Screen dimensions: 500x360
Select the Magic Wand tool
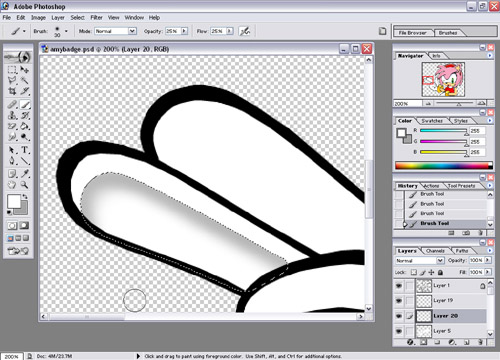pos(24,80)
